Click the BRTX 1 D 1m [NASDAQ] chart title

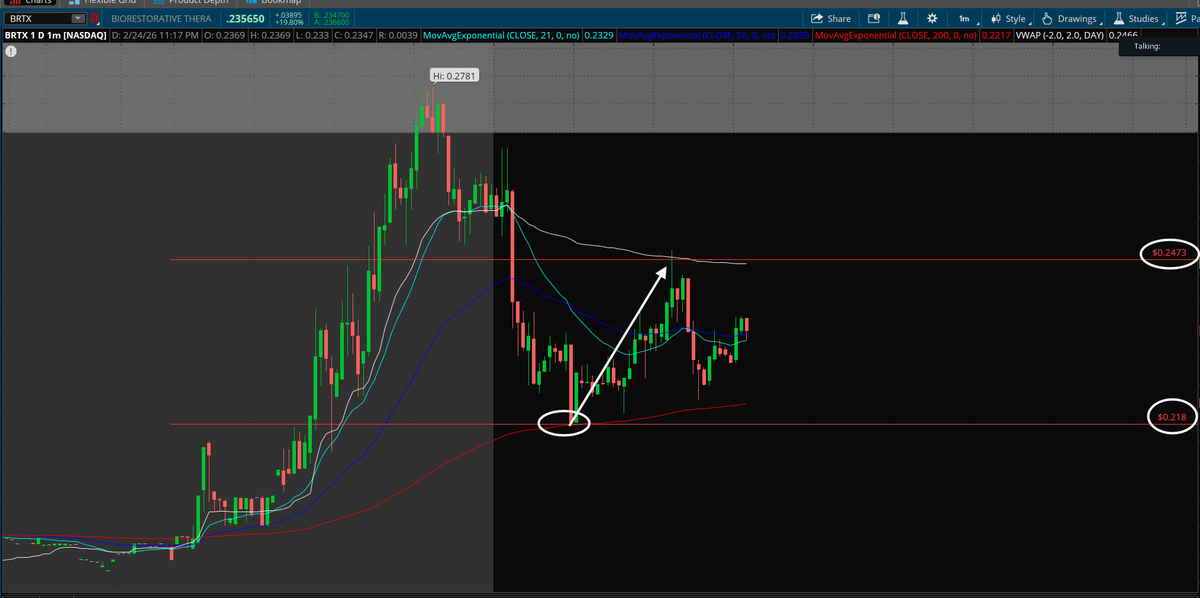point(55,35)
